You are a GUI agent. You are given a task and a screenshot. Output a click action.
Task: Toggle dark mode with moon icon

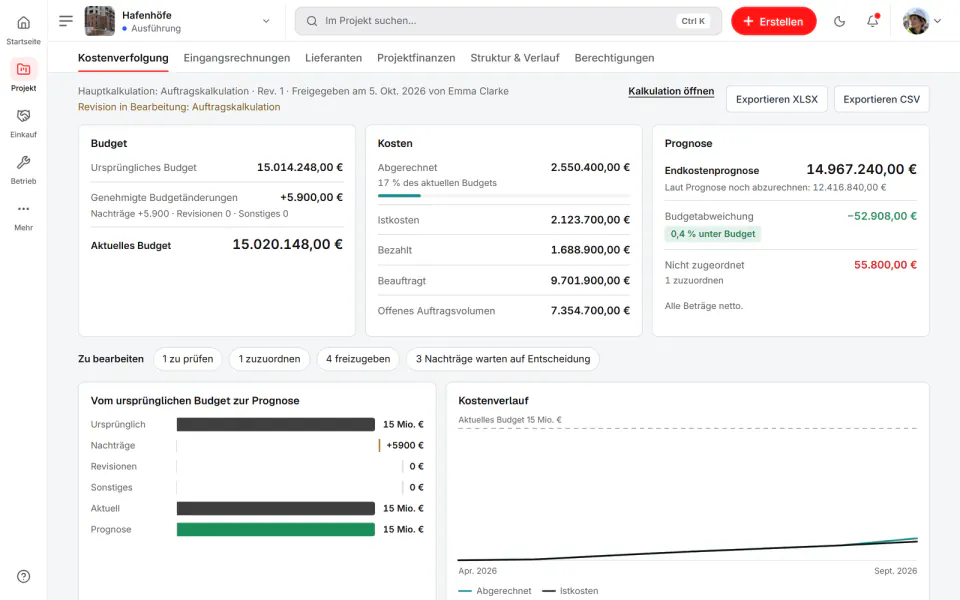[x=839, y=21]
